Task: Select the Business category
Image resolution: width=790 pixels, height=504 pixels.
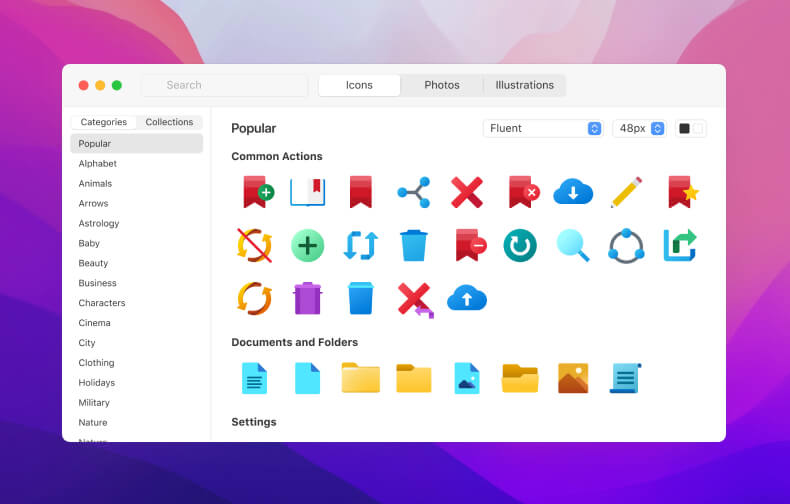Action: point(97,283)
